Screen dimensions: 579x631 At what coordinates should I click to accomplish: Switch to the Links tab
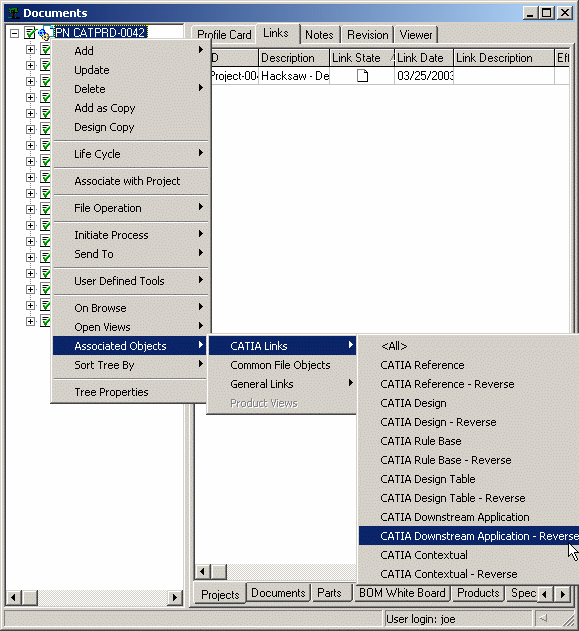point(276,33)
